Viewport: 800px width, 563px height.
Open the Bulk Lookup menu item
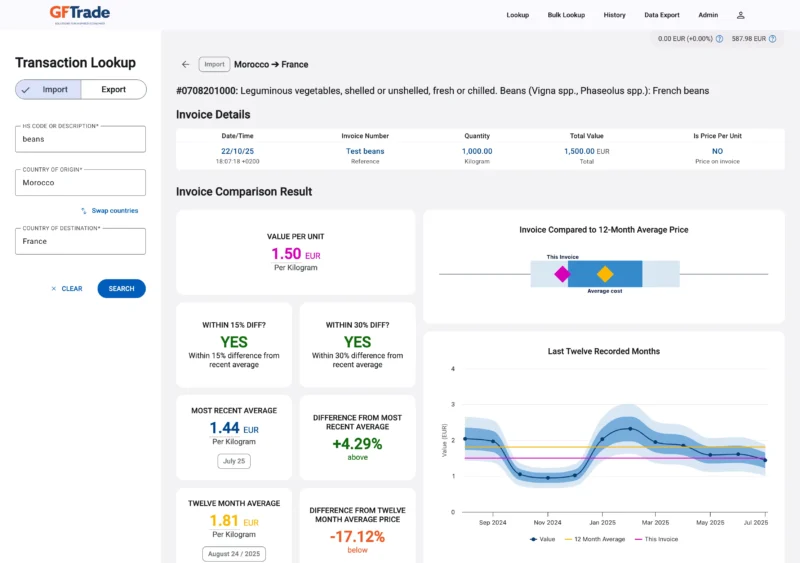click(566, 15)
